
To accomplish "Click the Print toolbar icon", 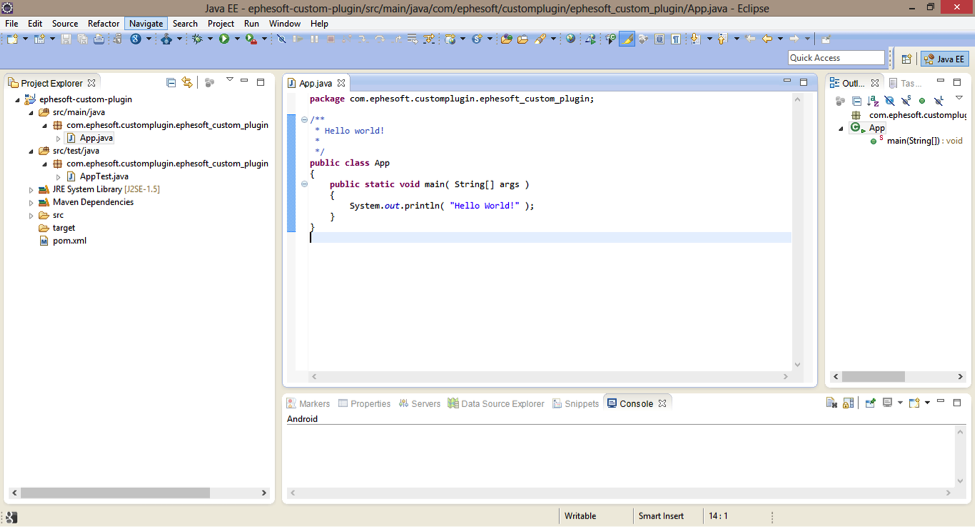I will [x=99, y=39].
